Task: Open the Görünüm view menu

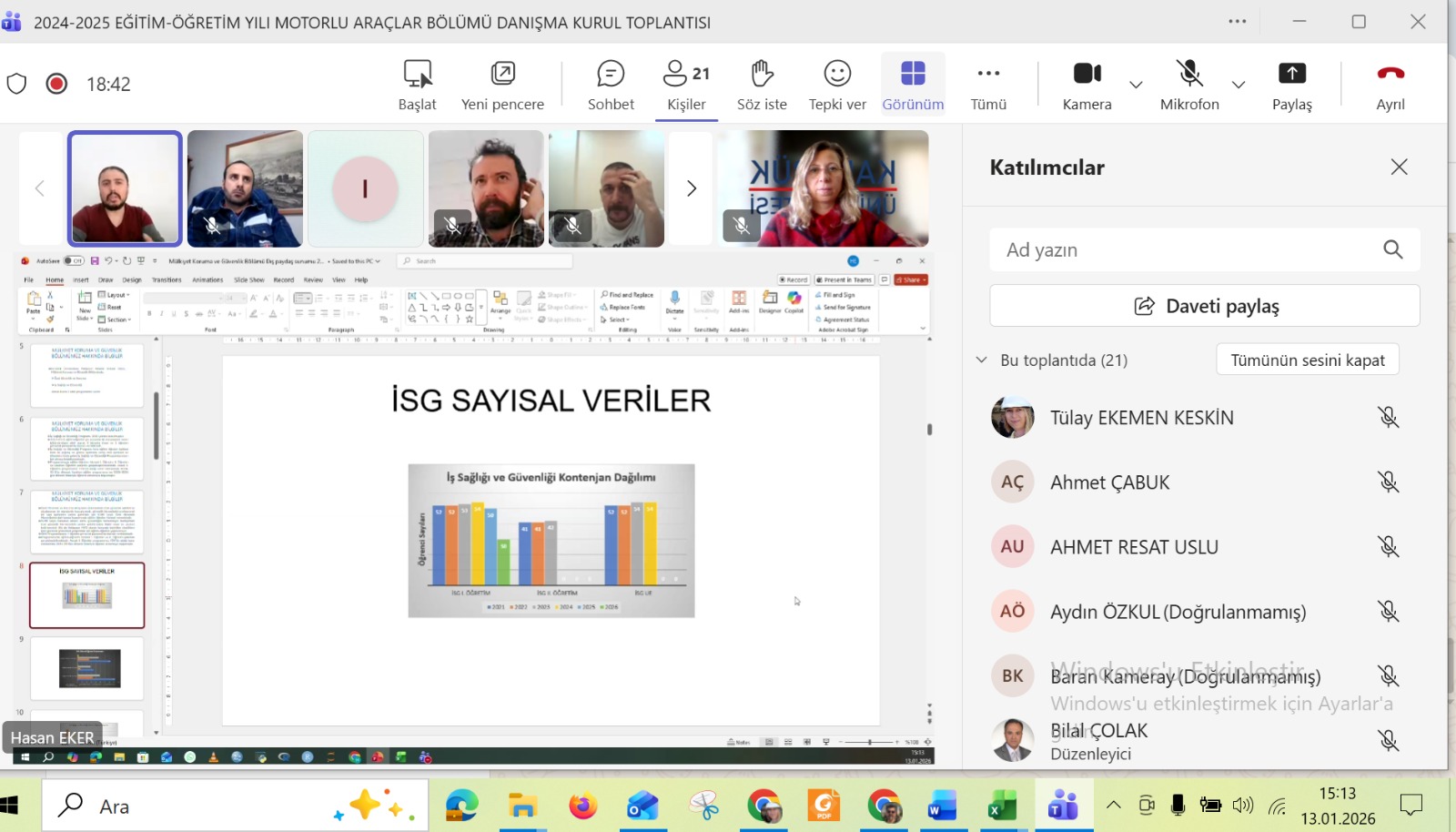Action: pyautogui.click(x=913, y=84)
